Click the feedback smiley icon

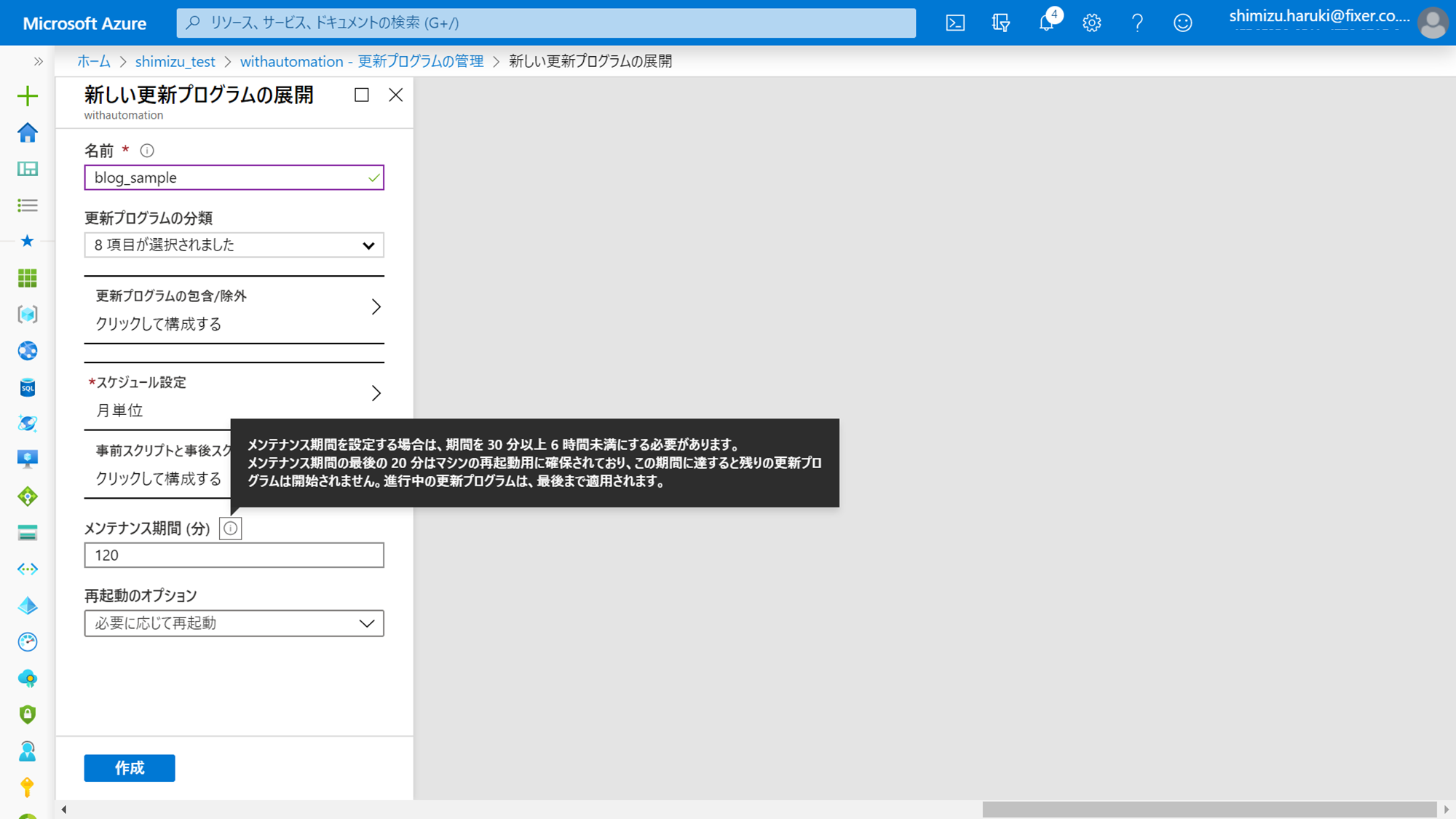[x=1182, y=23]
